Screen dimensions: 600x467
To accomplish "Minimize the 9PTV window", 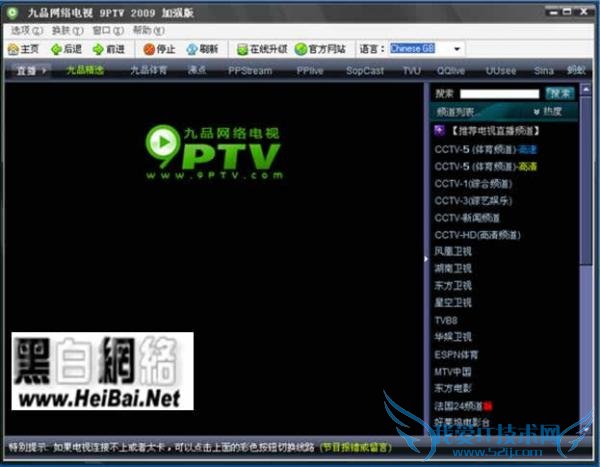I will pos(554,12).
